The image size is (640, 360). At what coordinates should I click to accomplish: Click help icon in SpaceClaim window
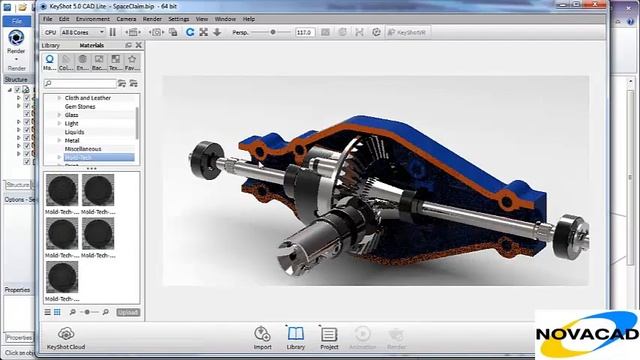[630, 22]
